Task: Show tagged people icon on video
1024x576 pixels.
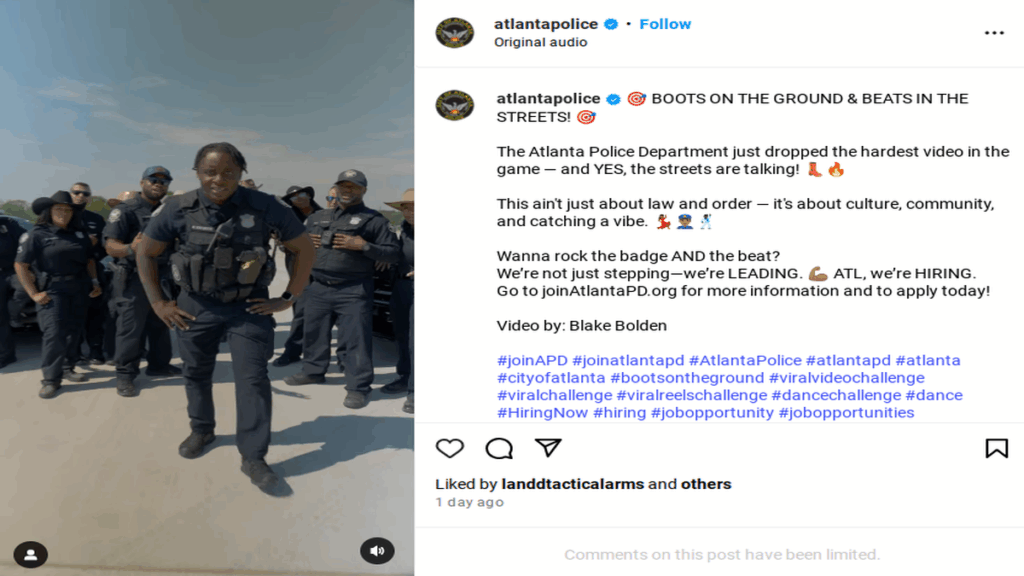Action: click(30, 554)
